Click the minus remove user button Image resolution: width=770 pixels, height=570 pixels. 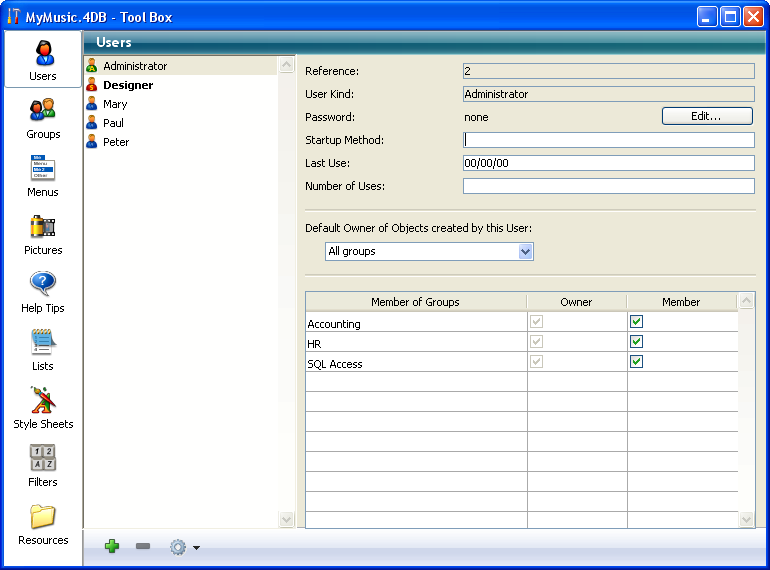143,547
